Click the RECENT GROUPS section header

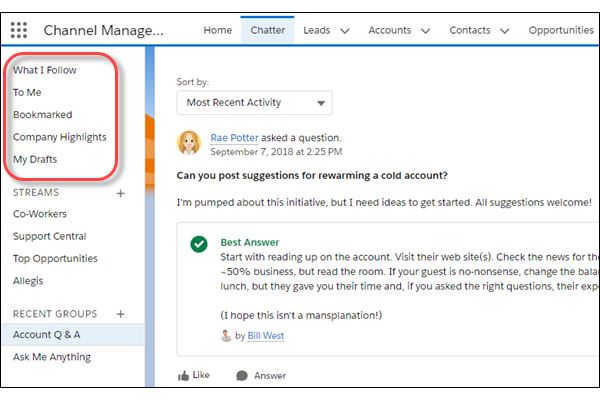pyautogui.click(x=55, y=314)
